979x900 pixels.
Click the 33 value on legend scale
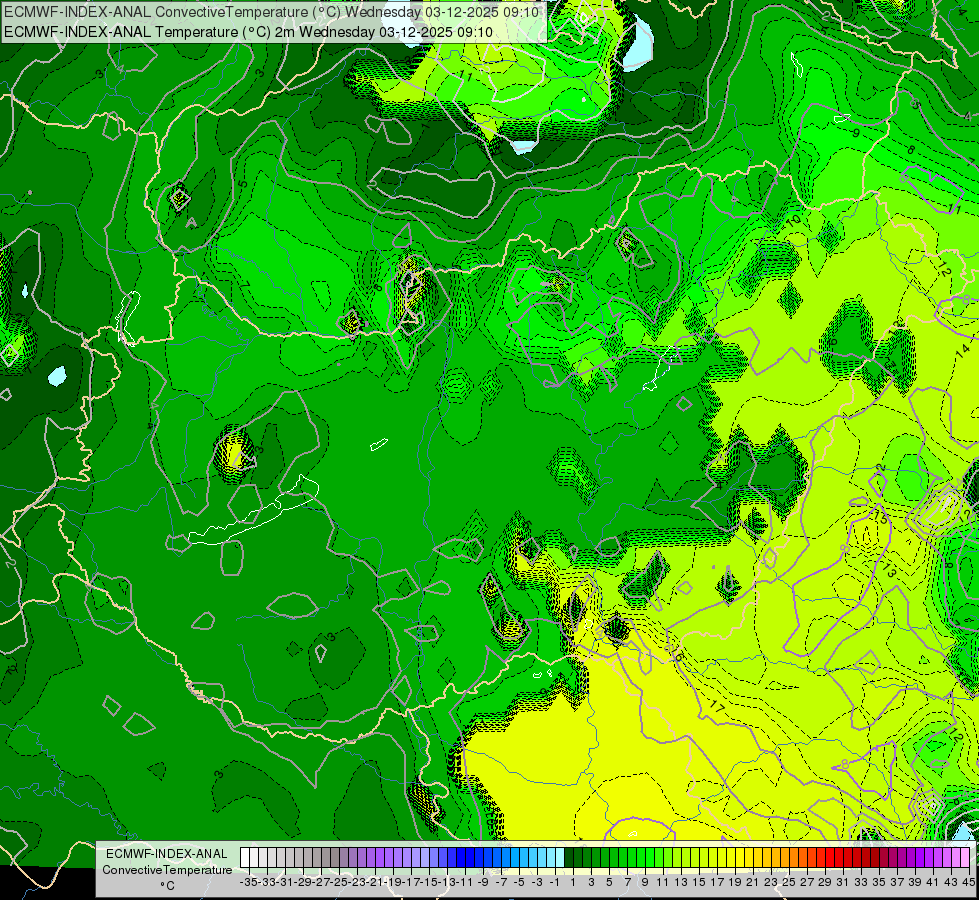pyautogui.click(x=860, y=882)
